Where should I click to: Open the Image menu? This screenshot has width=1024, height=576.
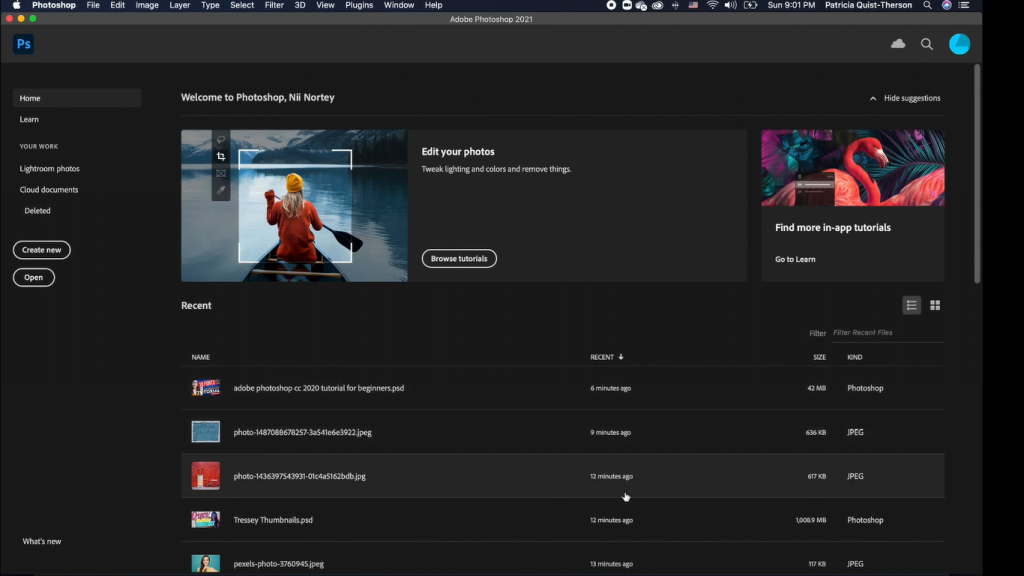pos(147,5)
